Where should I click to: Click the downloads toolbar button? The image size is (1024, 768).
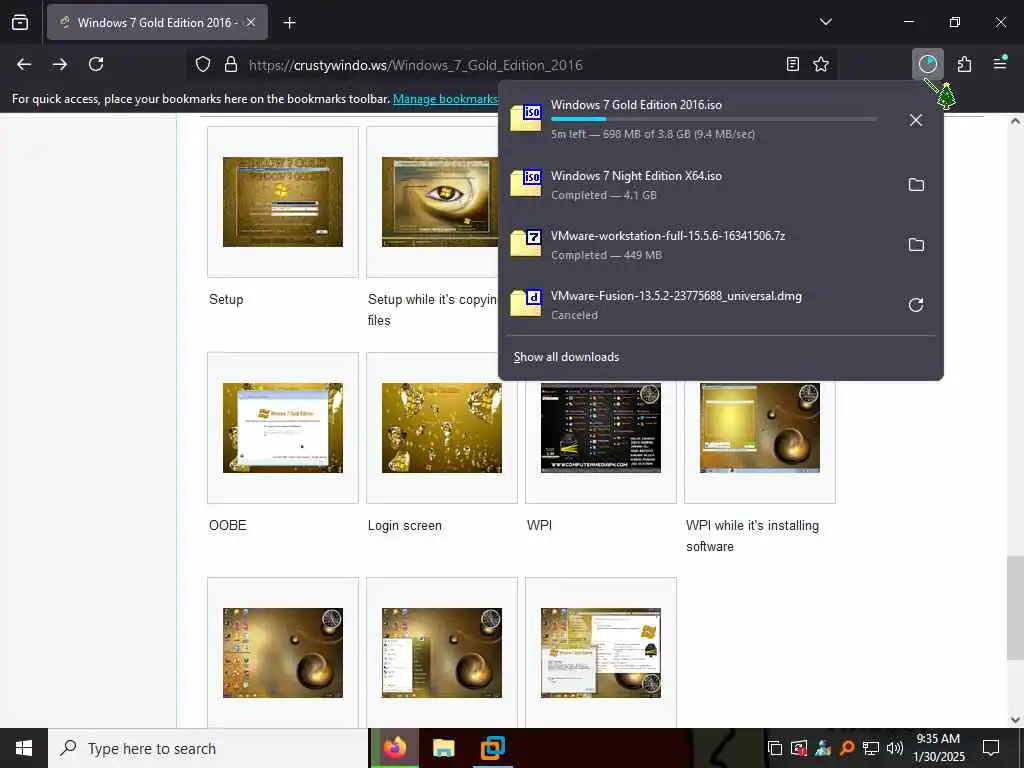pos(928,64)
